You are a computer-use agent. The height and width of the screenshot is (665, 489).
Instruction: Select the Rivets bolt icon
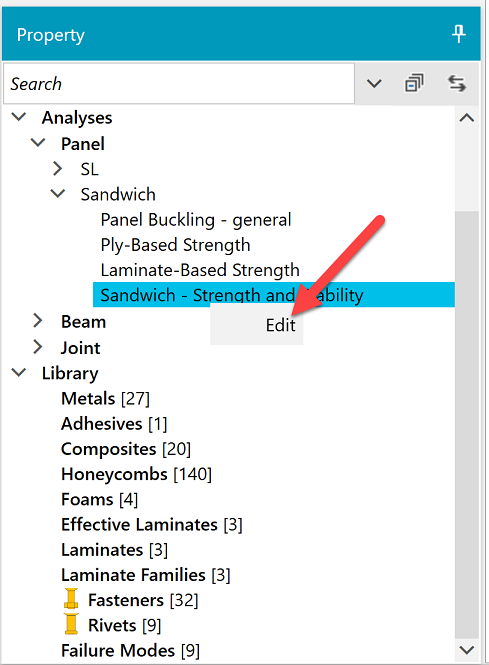(x=71, y=624)
